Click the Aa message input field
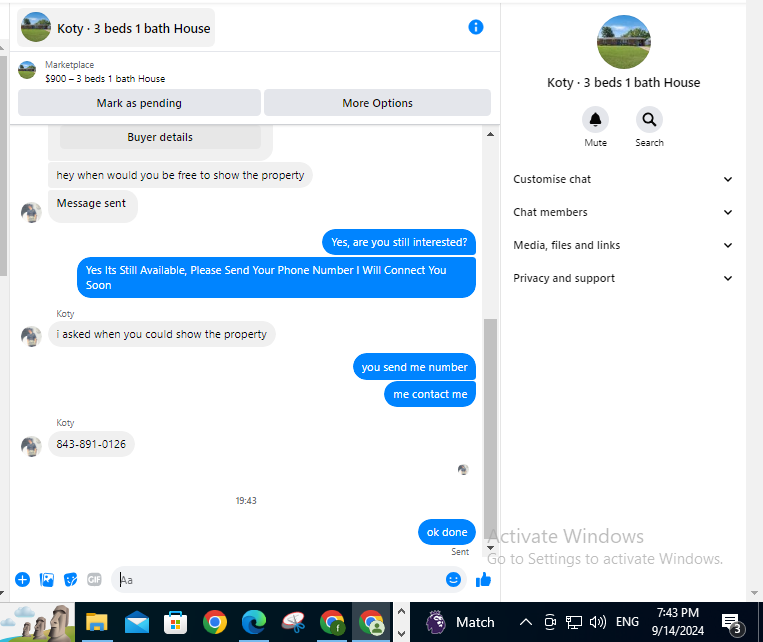 tap(280, 580)
